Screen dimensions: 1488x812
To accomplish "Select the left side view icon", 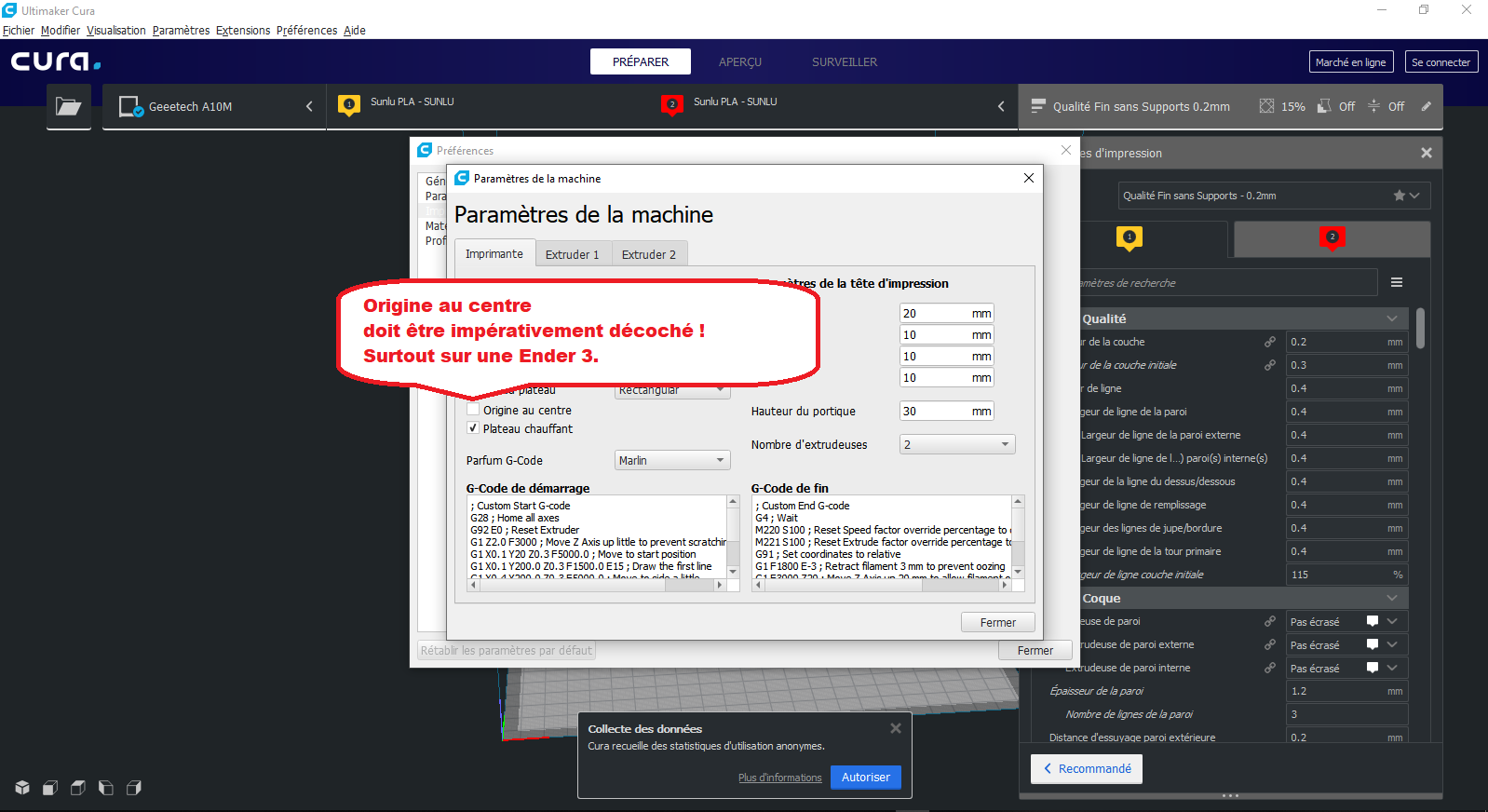I will [x=106, y=788].
